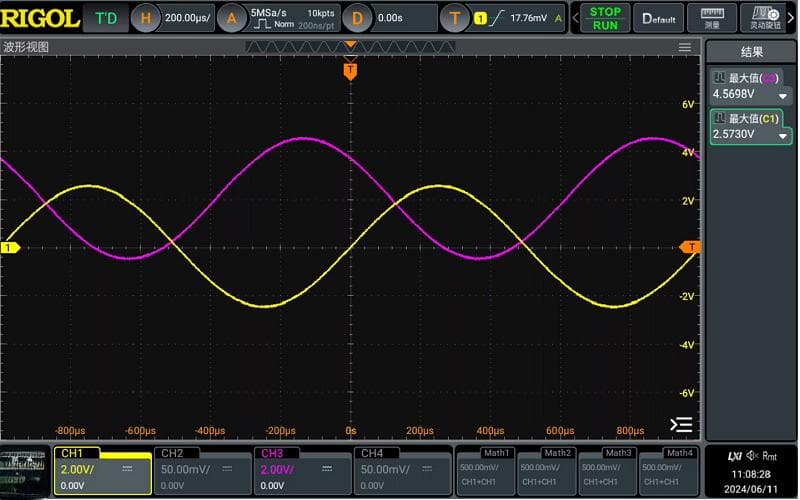Select the 0.00s delay value
The image size is (800, 500).
pyautogui.click(x=390, y=18)
